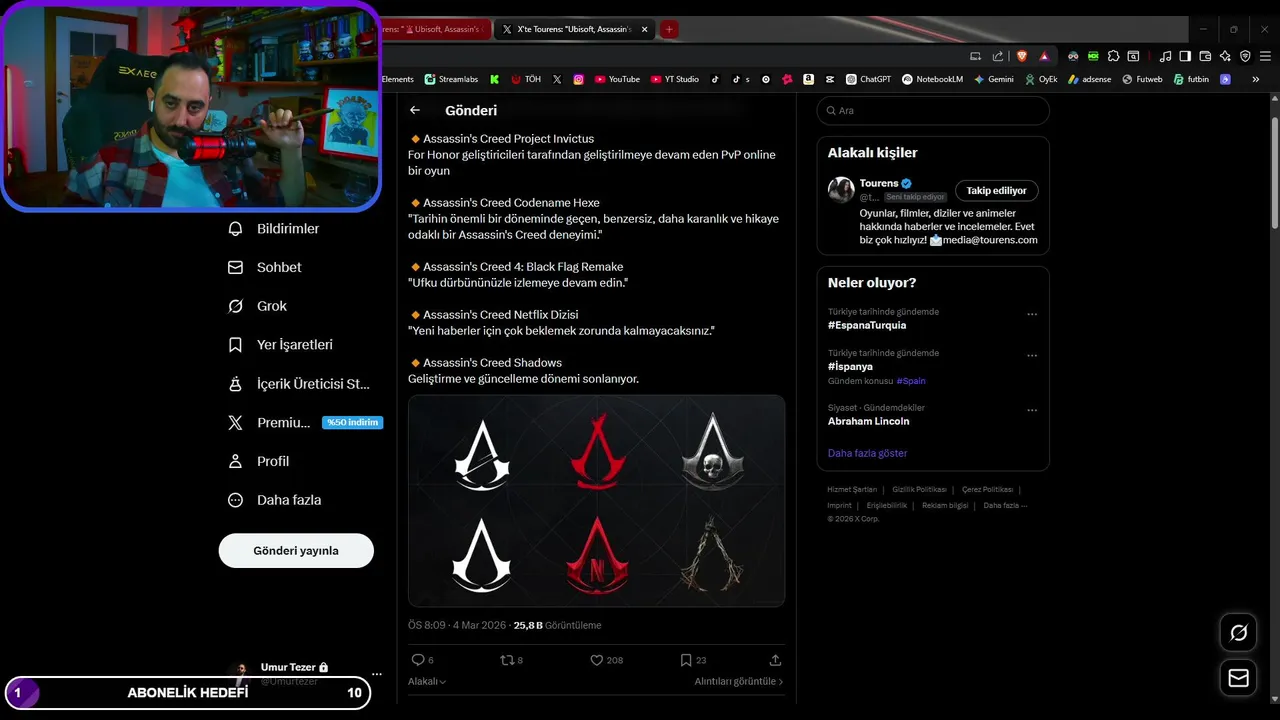Open the NotebookLM bookmark
This screenshot has width=1280, height=720.
tap(932, 79)
